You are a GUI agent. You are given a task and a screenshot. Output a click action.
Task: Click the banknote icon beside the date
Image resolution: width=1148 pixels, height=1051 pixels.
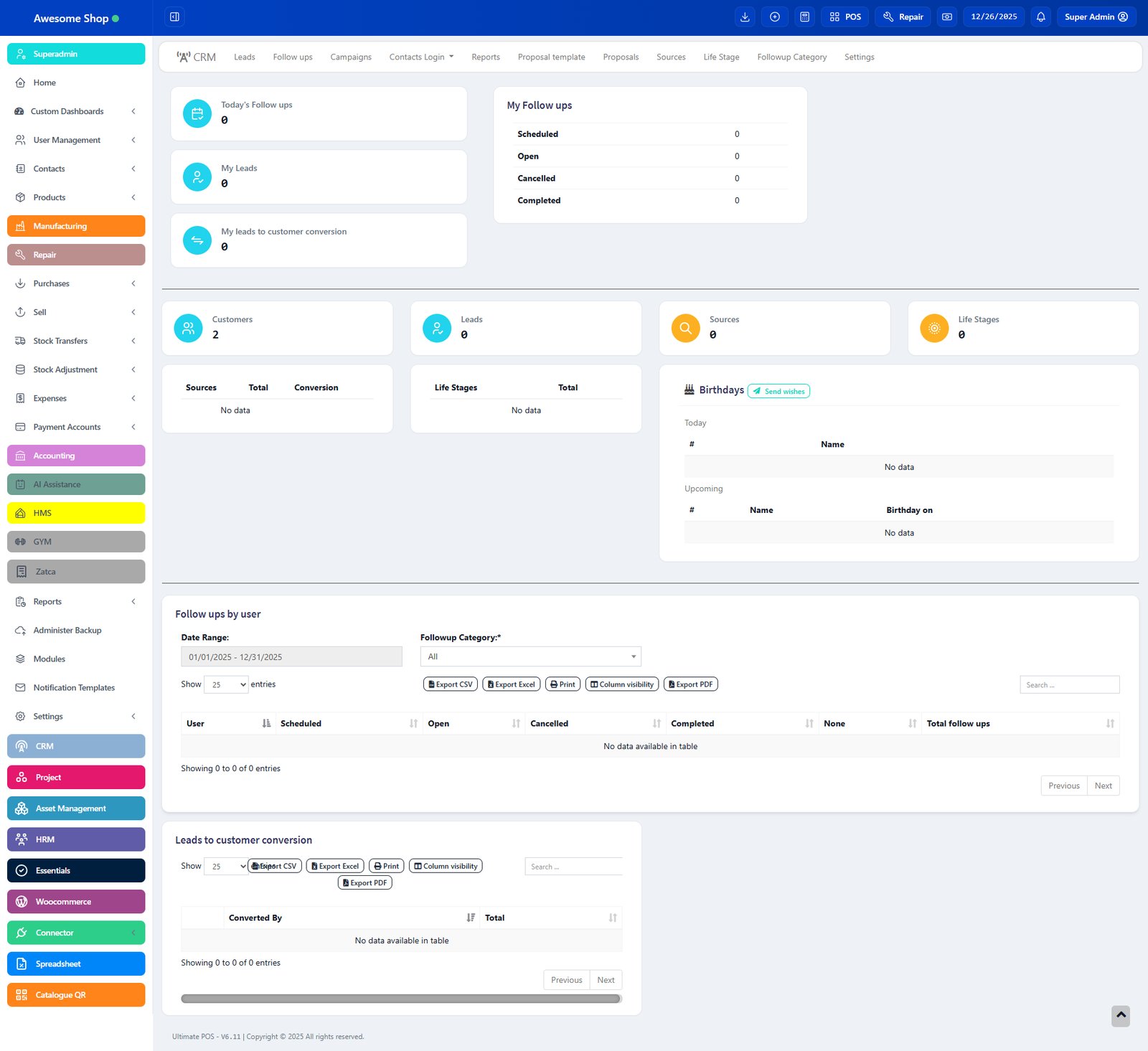pos(947,17)
